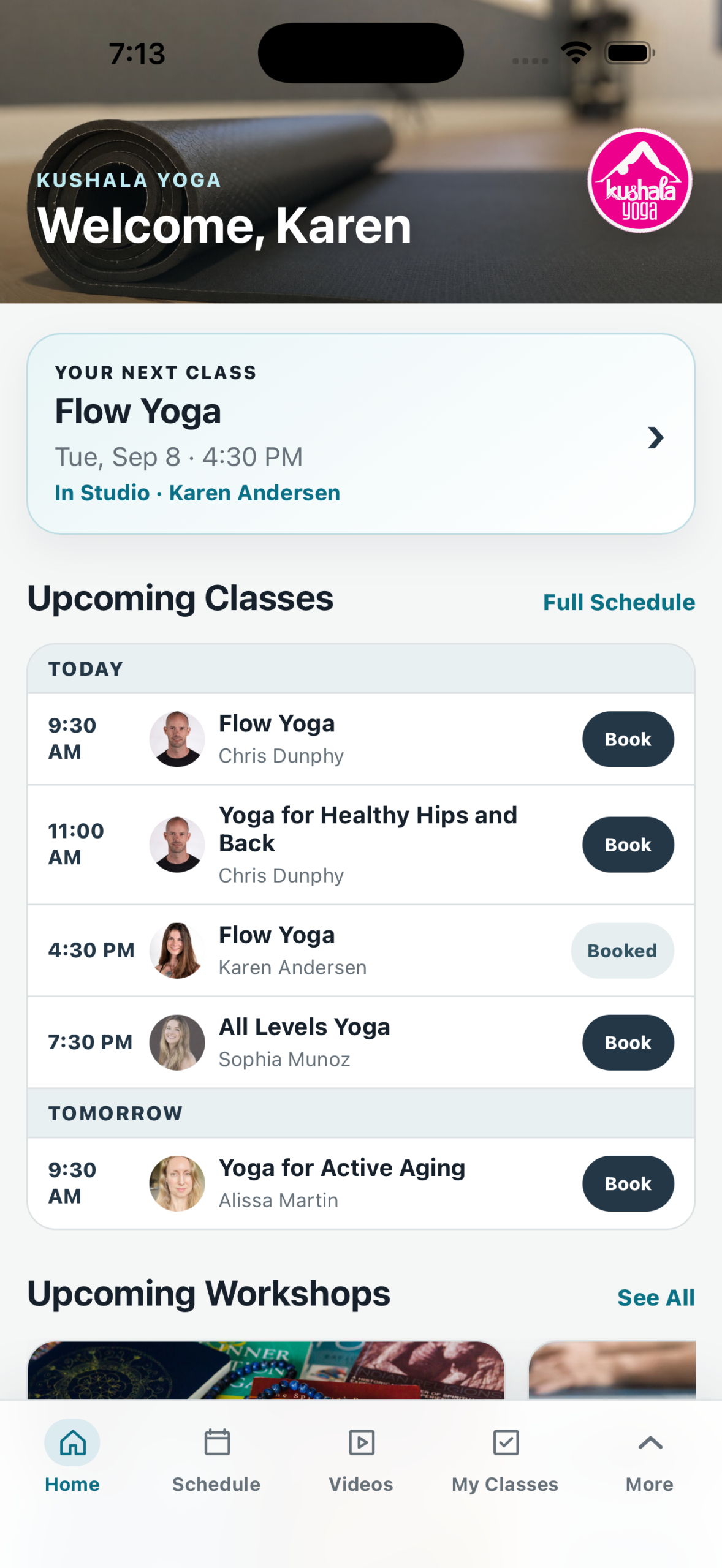722x1568 pixels.
Task: Expand the More menu chevron
Action: 650,1442
